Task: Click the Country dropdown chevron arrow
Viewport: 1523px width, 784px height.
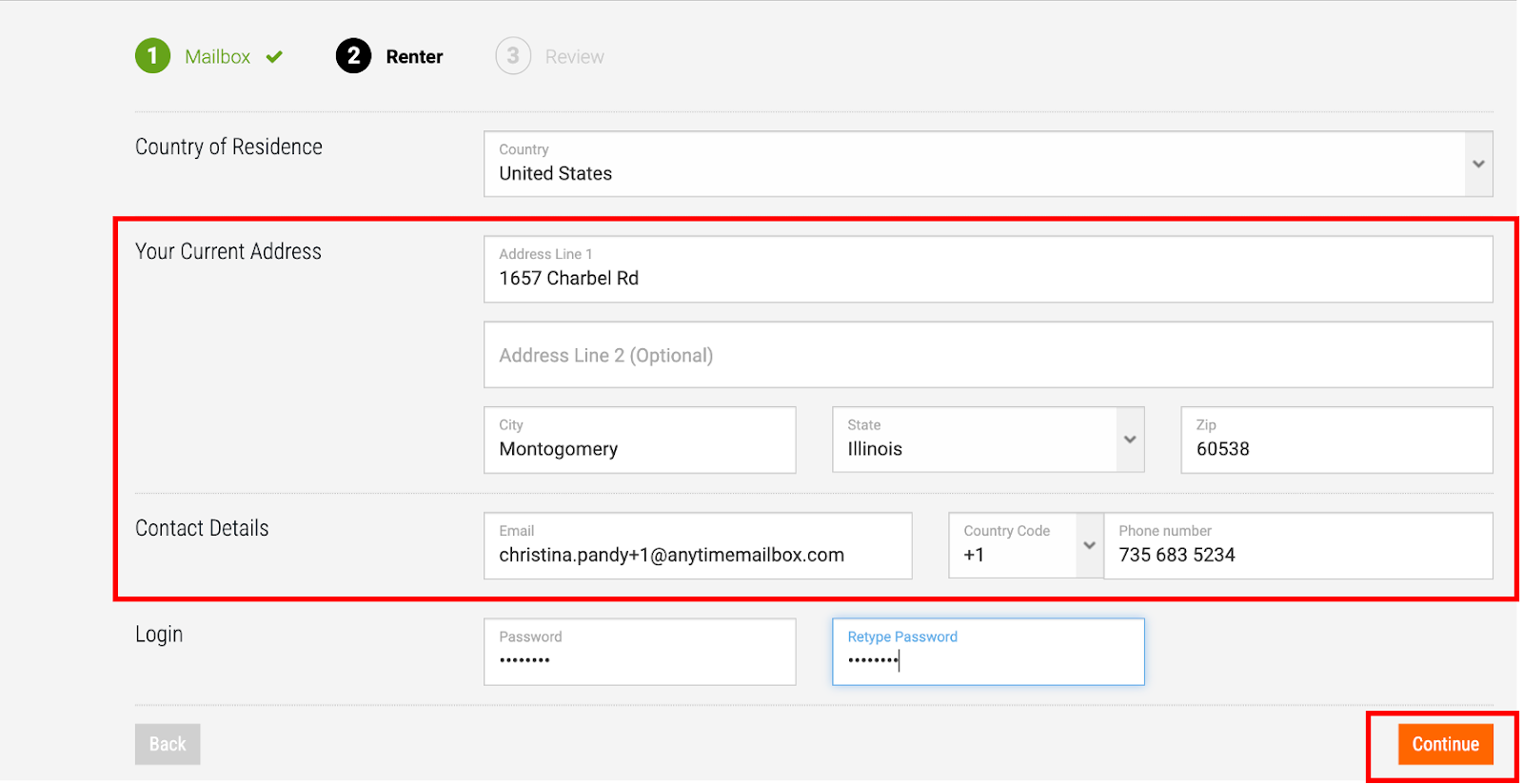Action: tap(1478, 164)
